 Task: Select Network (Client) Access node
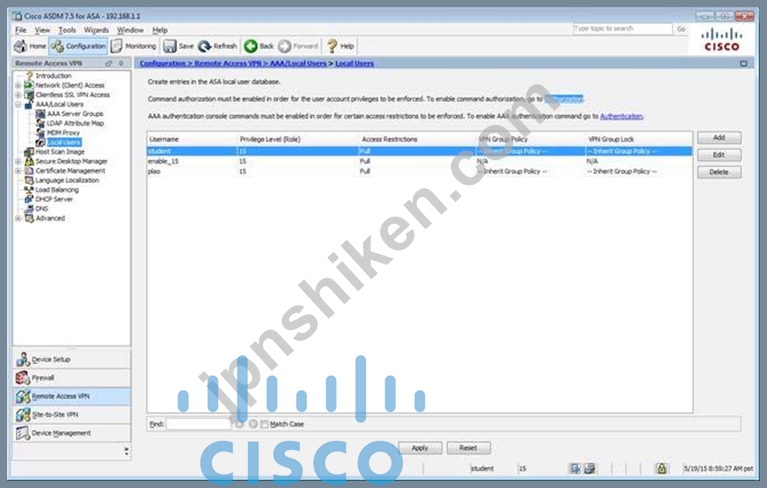69,85
